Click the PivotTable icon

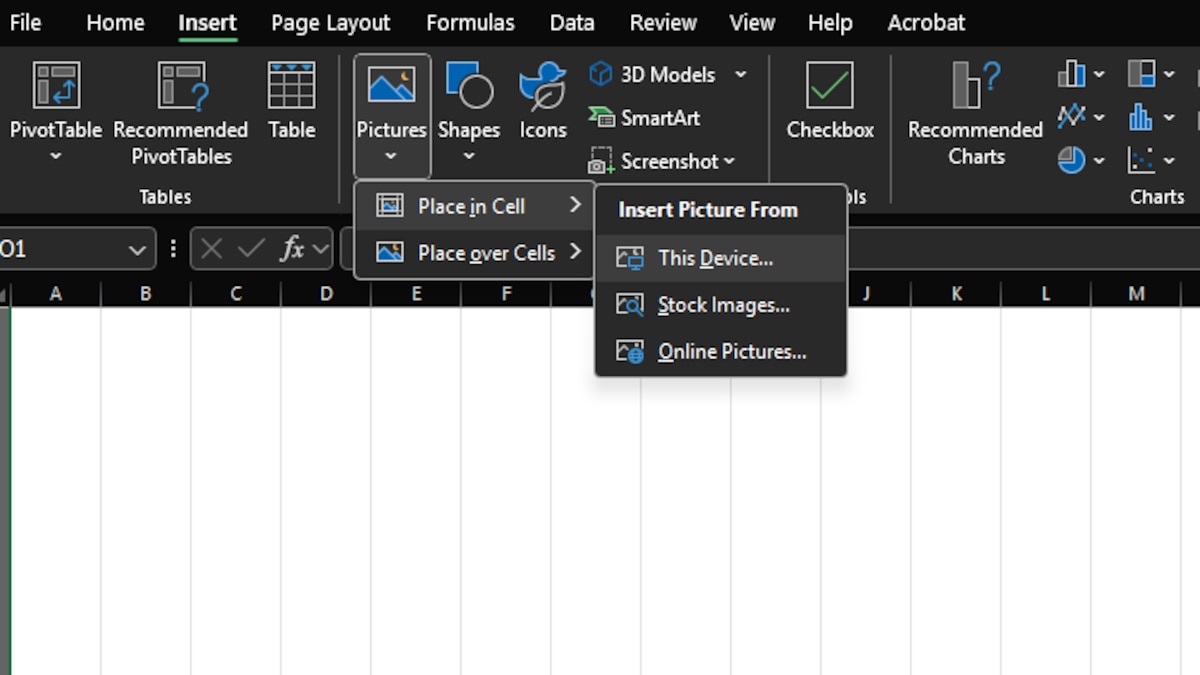56,85
